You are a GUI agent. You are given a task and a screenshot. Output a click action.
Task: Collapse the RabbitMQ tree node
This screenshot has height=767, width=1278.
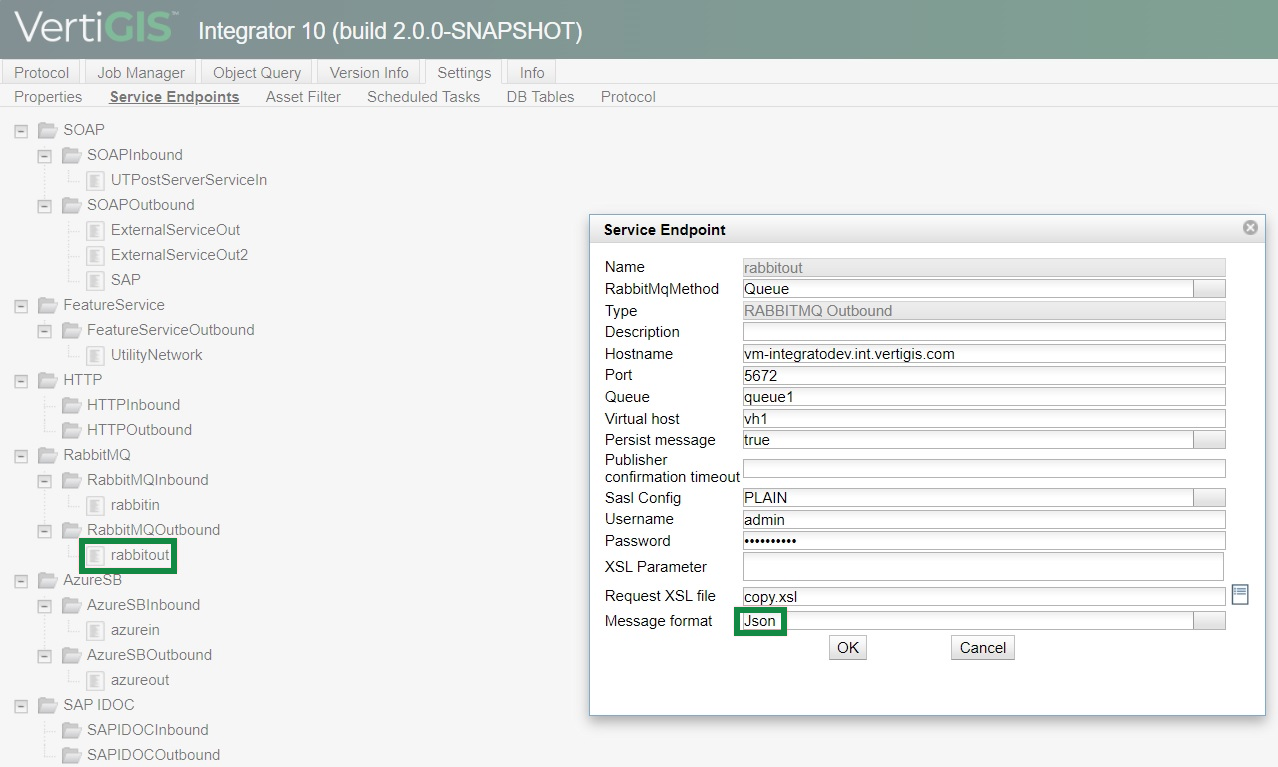(21, 456)
